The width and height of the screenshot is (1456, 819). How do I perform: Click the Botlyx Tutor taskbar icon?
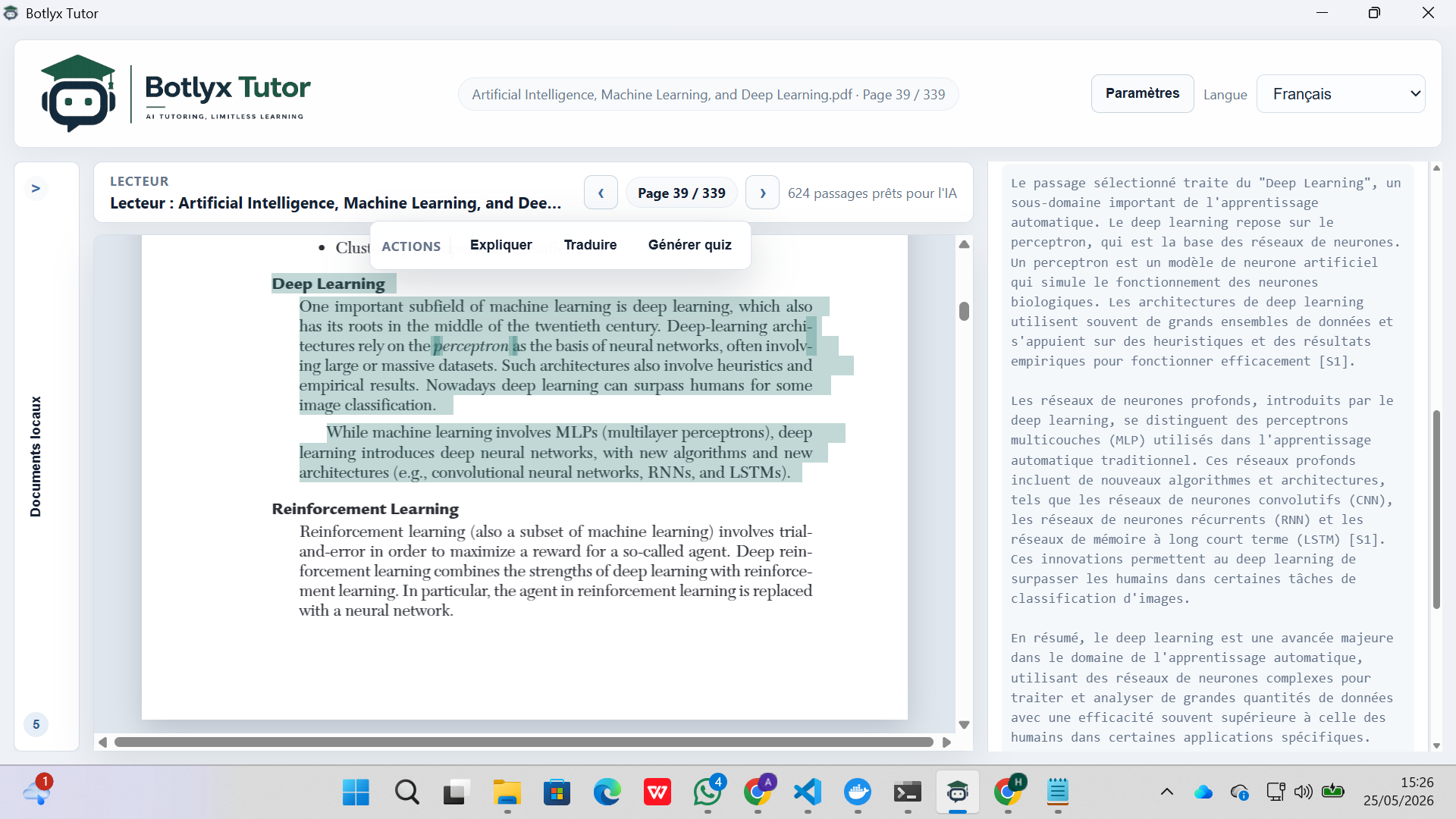click(x=958, y=792)
